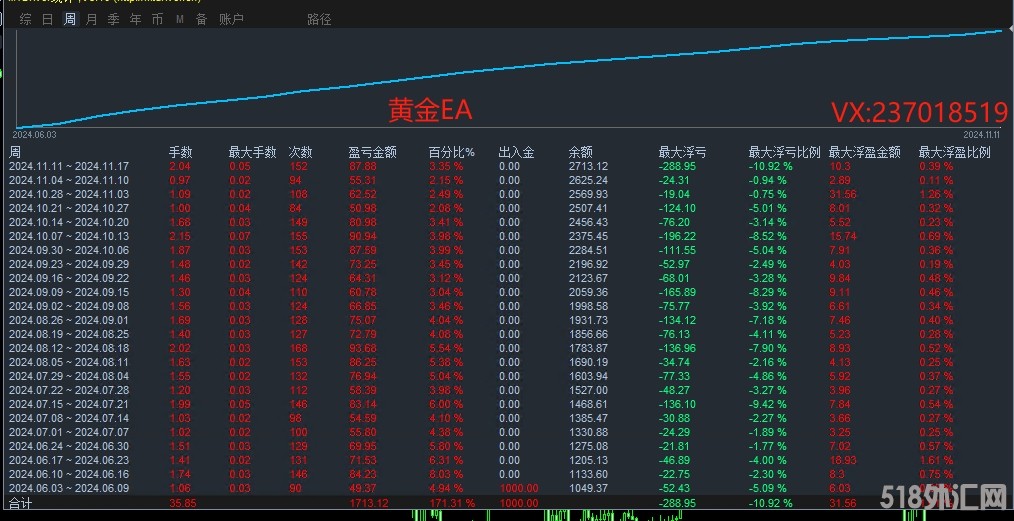The image size is (1014, 521).
Task: Click balance value 2713.12
Action: [588, 166]
